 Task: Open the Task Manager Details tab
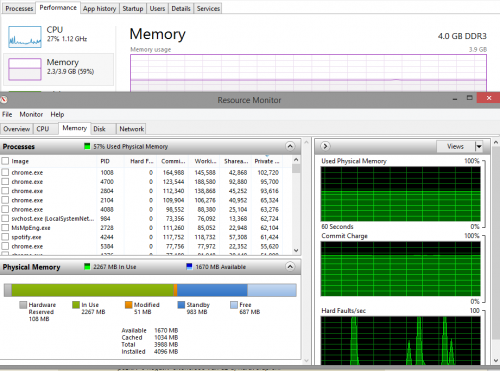tap(181, 9)
